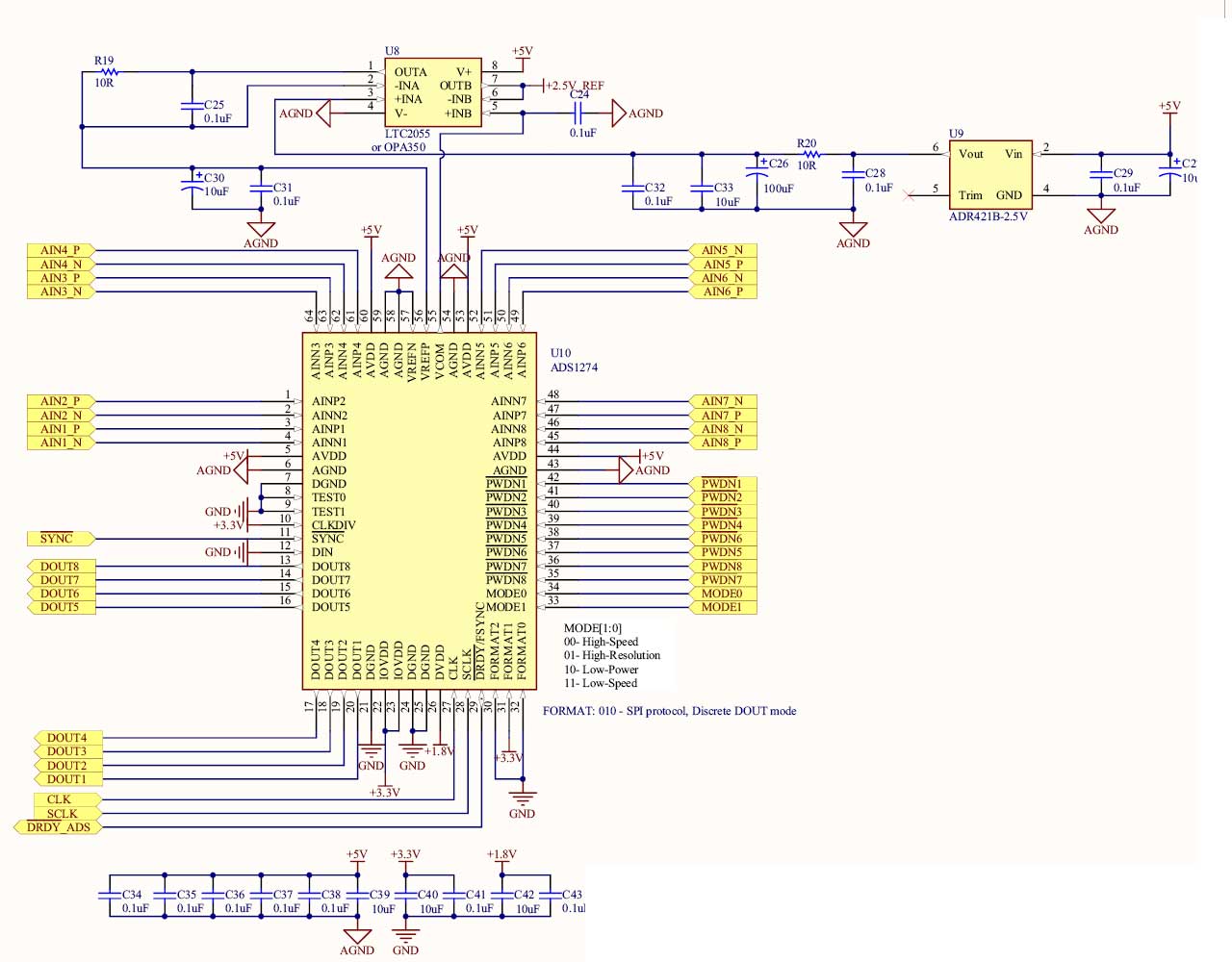This screenshot has width=1232, height=962.
Task: Click the yellow PWDN4 port
Action: click(723, 525)
